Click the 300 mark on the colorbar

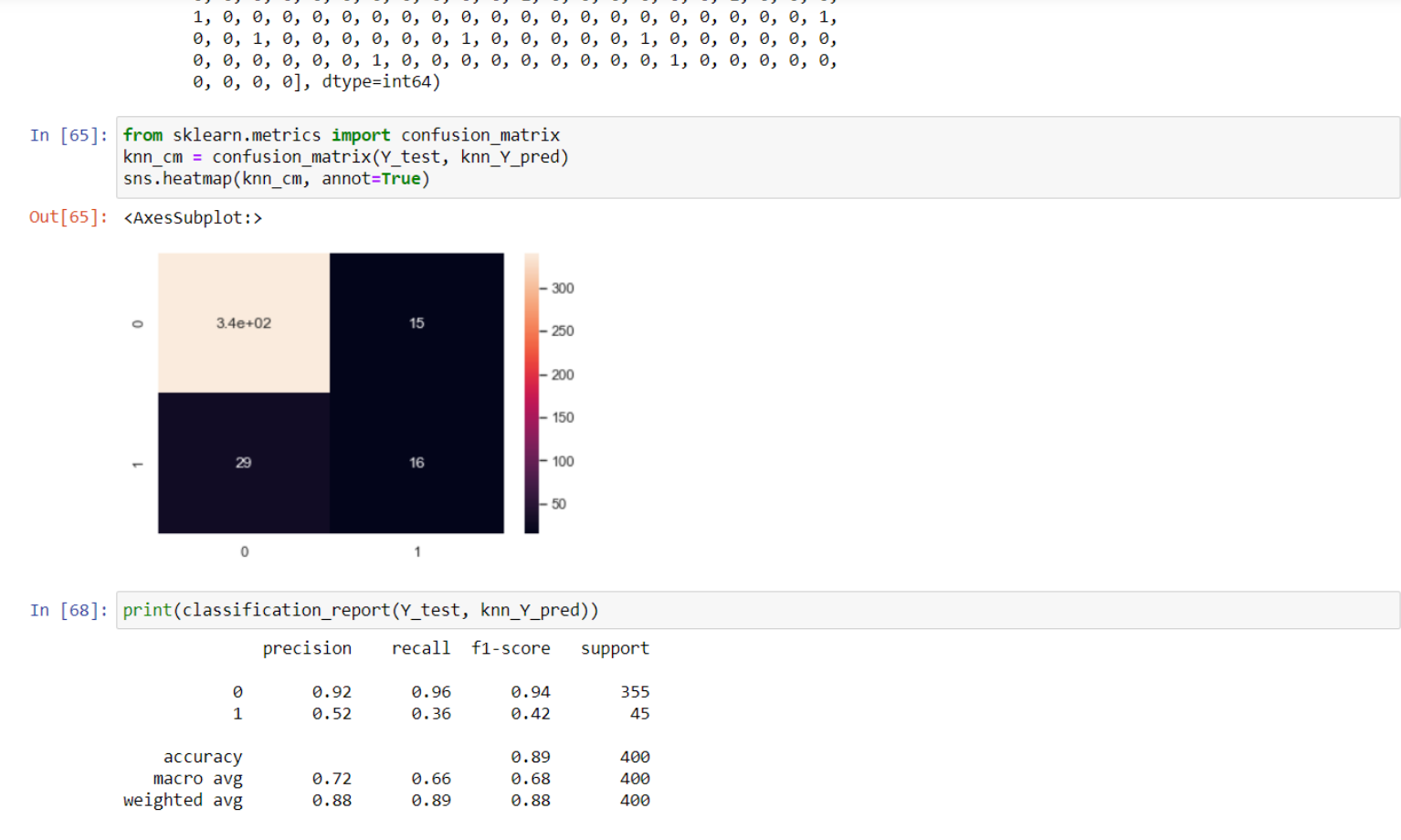tap(562, 288)
